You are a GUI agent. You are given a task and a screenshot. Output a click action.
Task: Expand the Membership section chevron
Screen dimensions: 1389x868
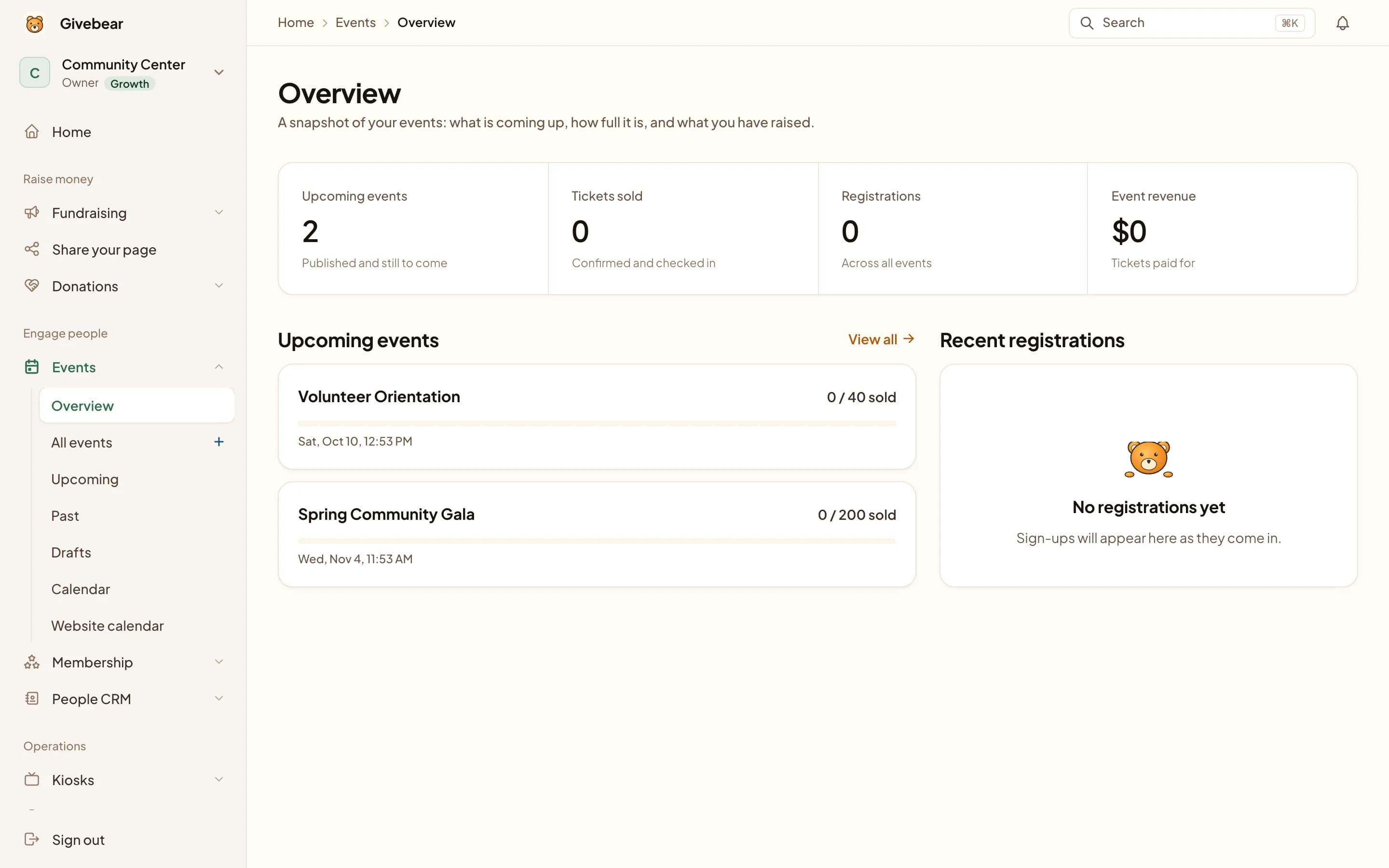218,662
